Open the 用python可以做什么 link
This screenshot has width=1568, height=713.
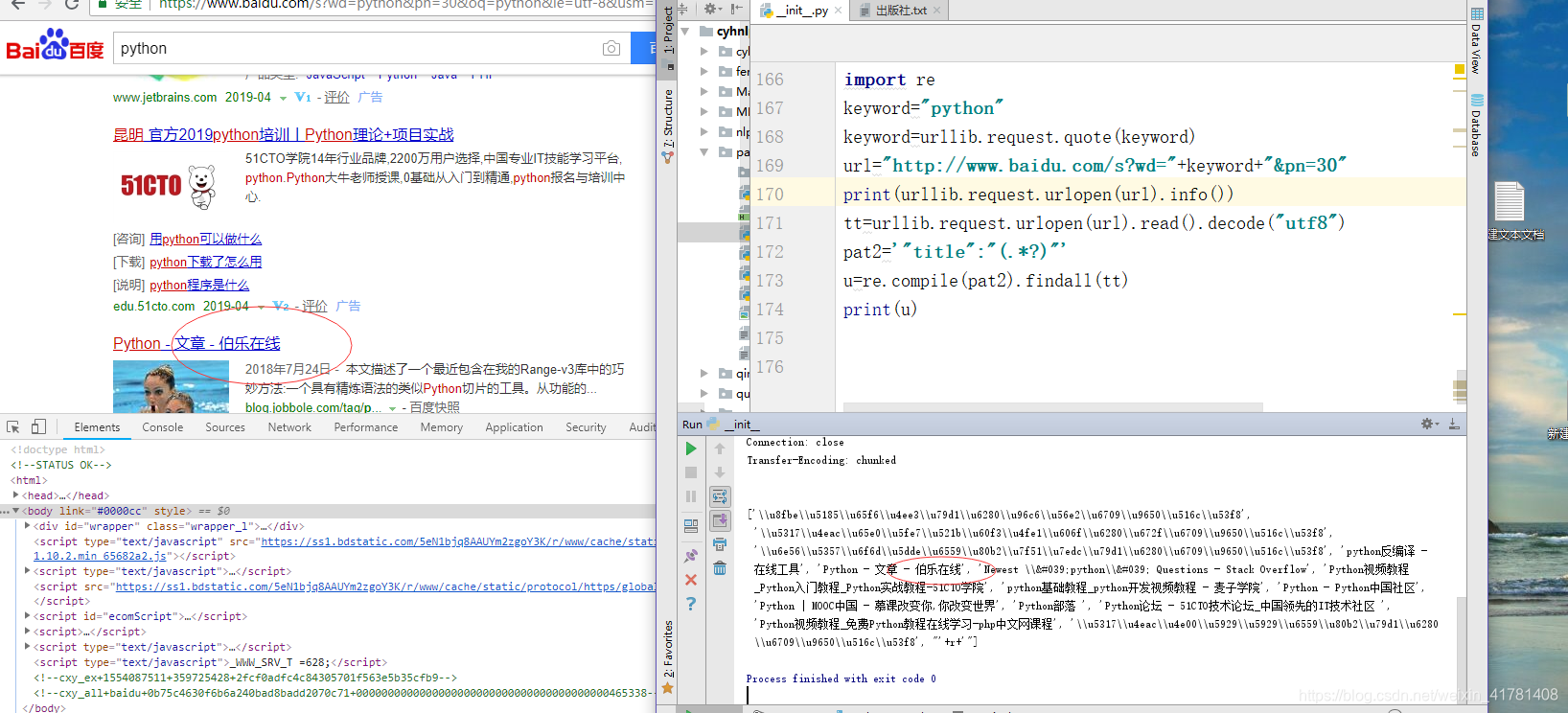coord(205,239)
